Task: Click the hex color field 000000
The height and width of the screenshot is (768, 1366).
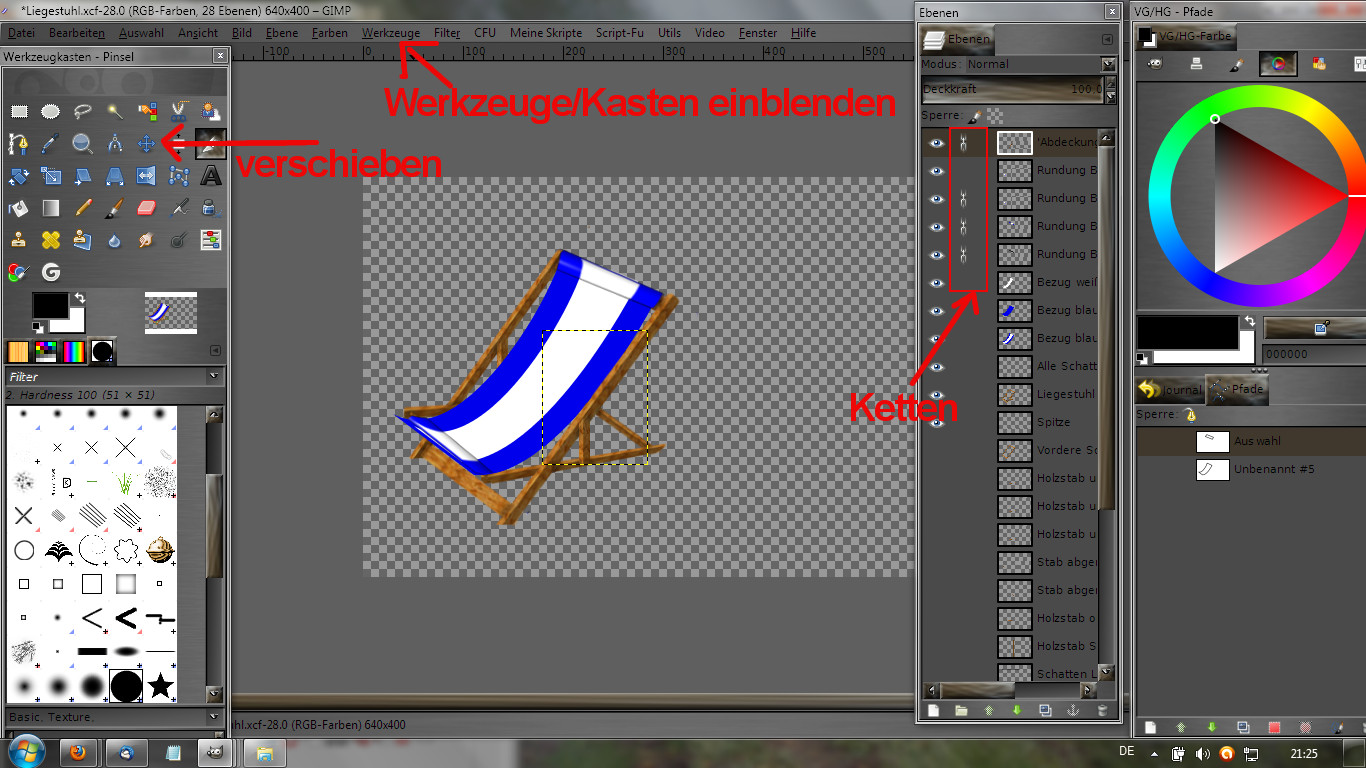Action: [x=1313, y=354]
